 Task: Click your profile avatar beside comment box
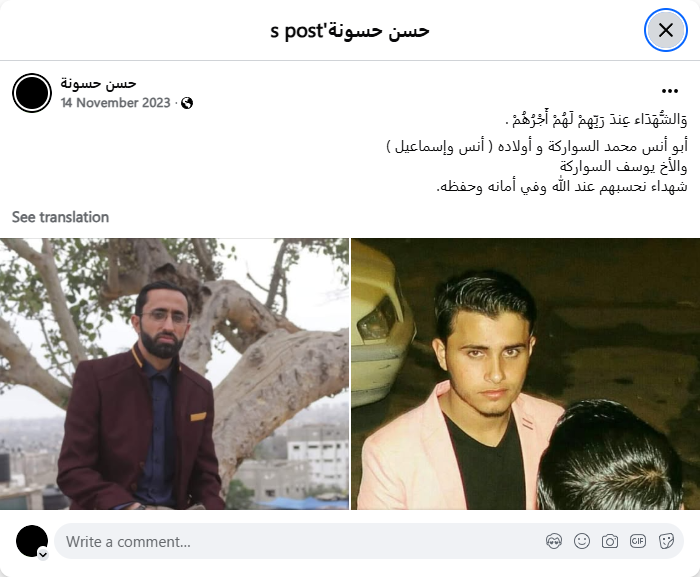coord(32,541)
